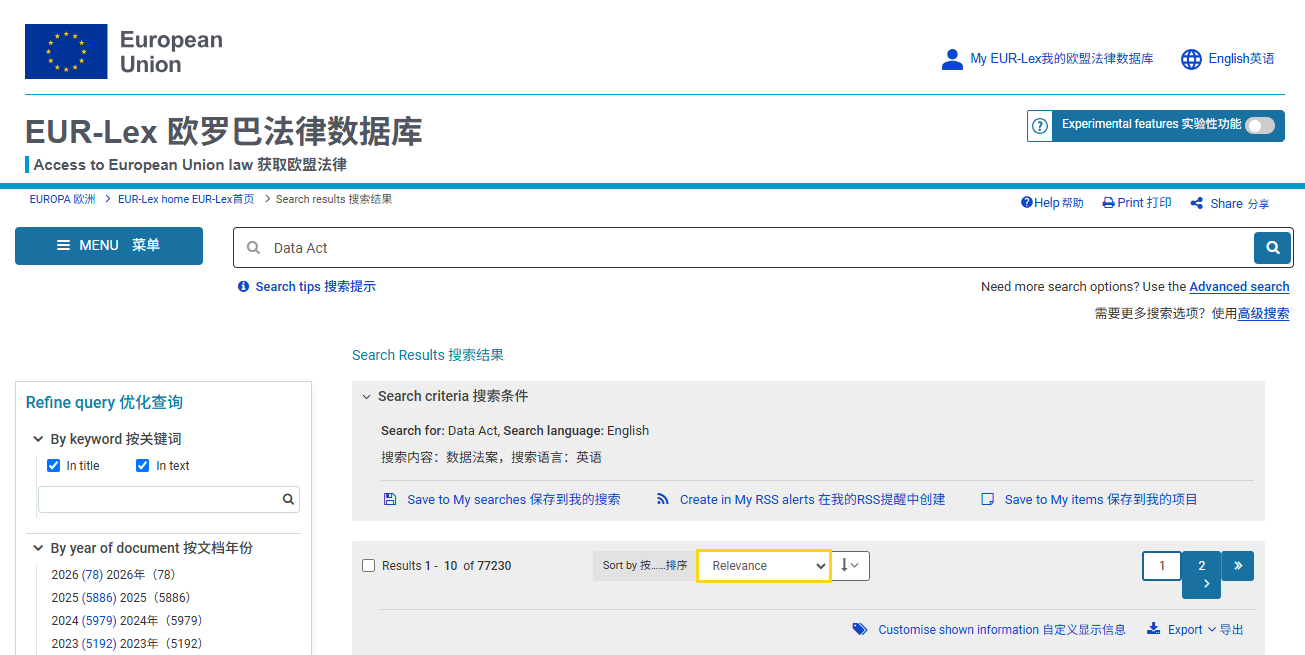Select all results with the Results checkbox
Image resolution: width=1305 pixels, height=655 pixels.
(x=368, y=565)
